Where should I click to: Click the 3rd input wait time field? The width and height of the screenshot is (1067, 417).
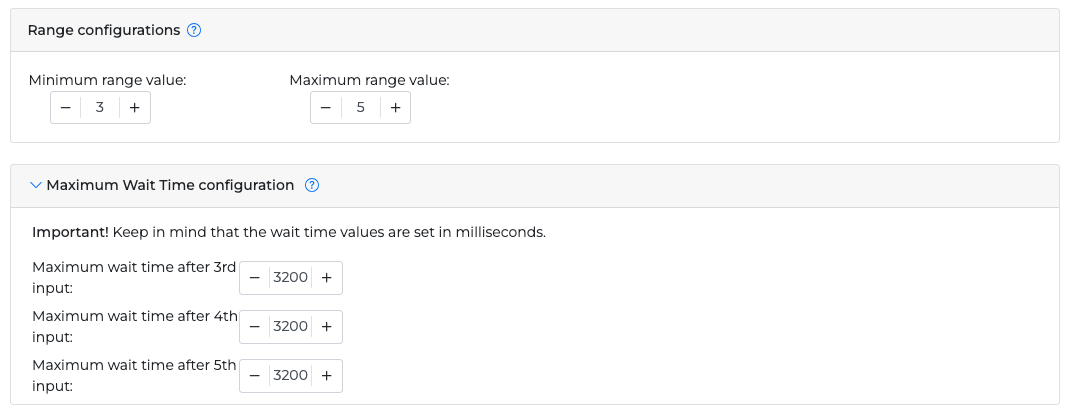[x=291, y=278]
